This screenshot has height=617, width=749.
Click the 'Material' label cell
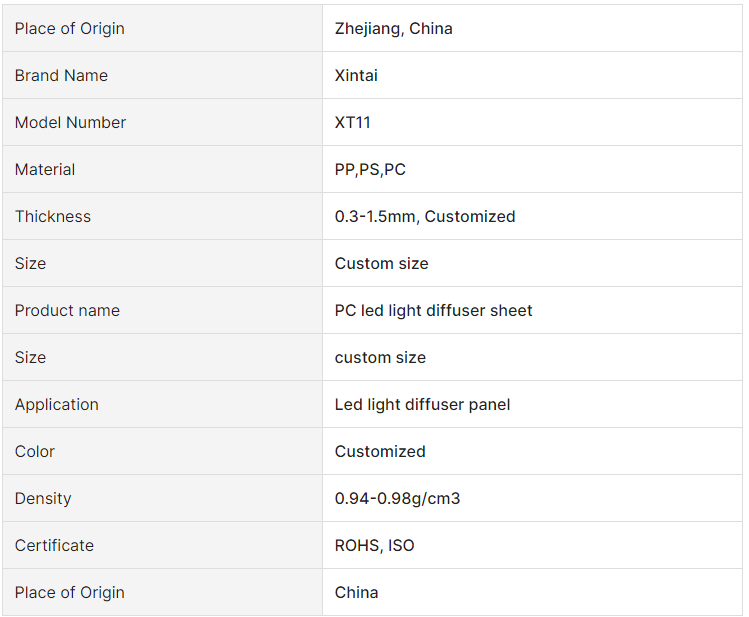click(x=45, y=170)
